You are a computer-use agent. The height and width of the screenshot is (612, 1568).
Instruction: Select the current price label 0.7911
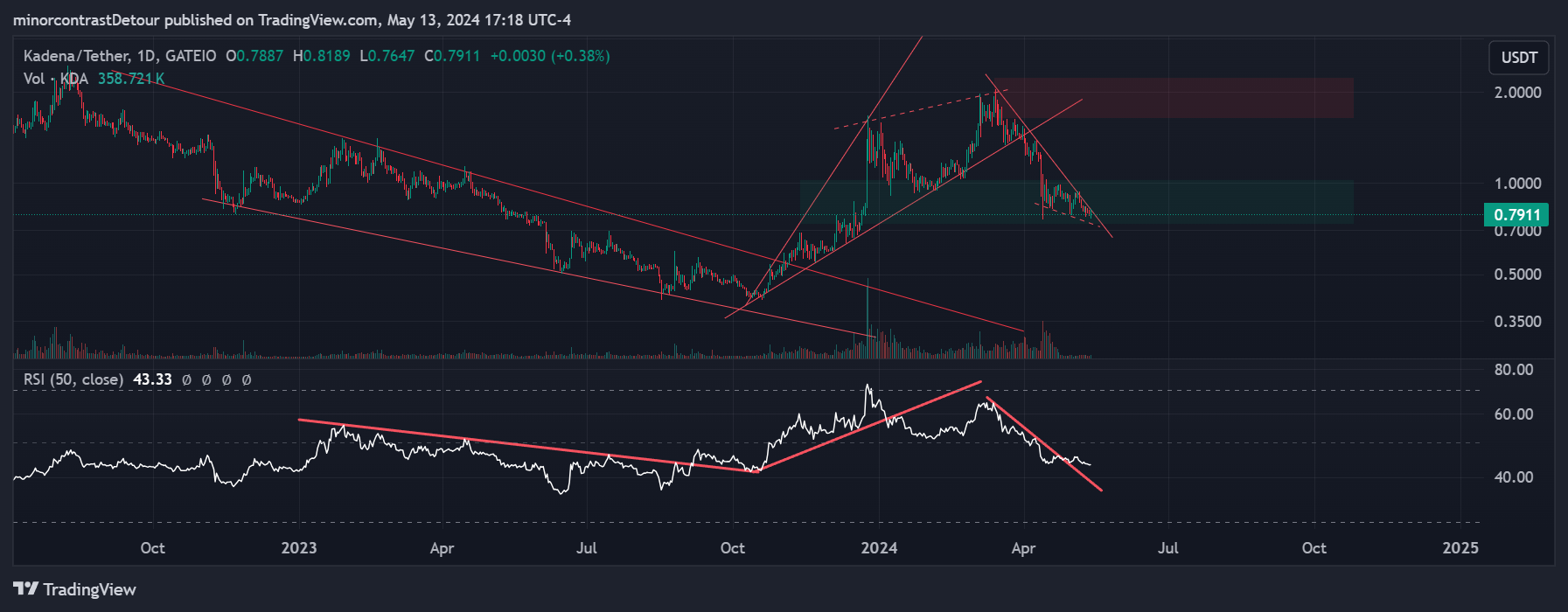click(x=1516, y=215)
